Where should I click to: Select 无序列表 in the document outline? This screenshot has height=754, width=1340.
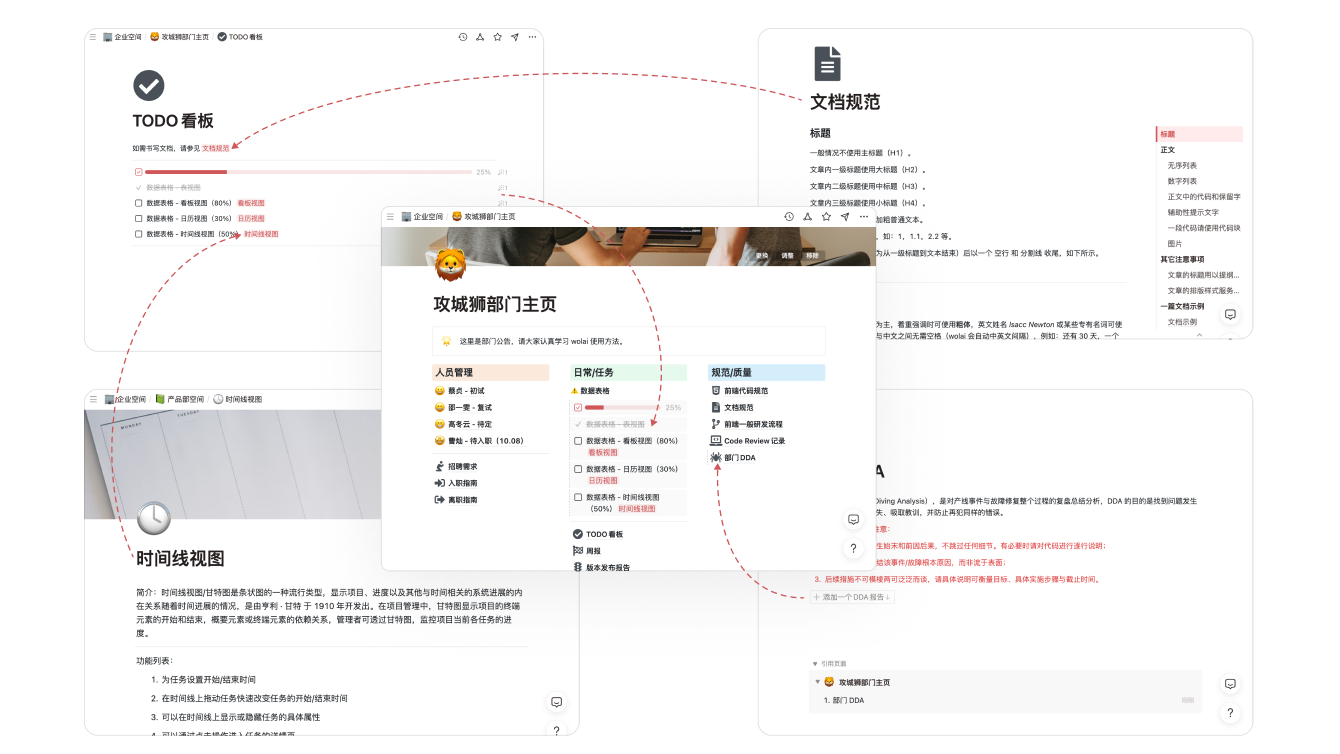pyautogui.click(x=1182, y=165)
